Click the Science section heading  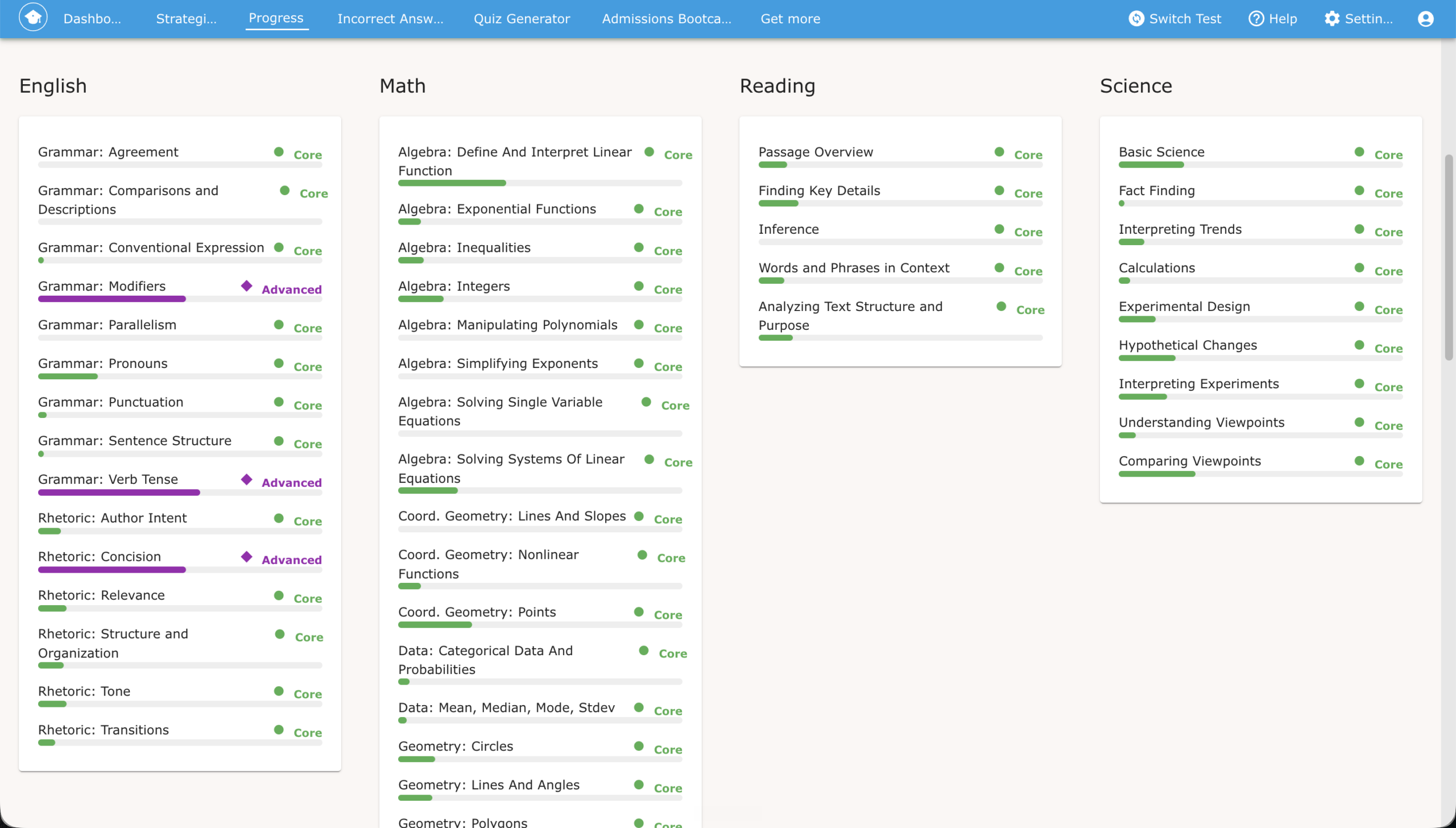point(1136,86)
